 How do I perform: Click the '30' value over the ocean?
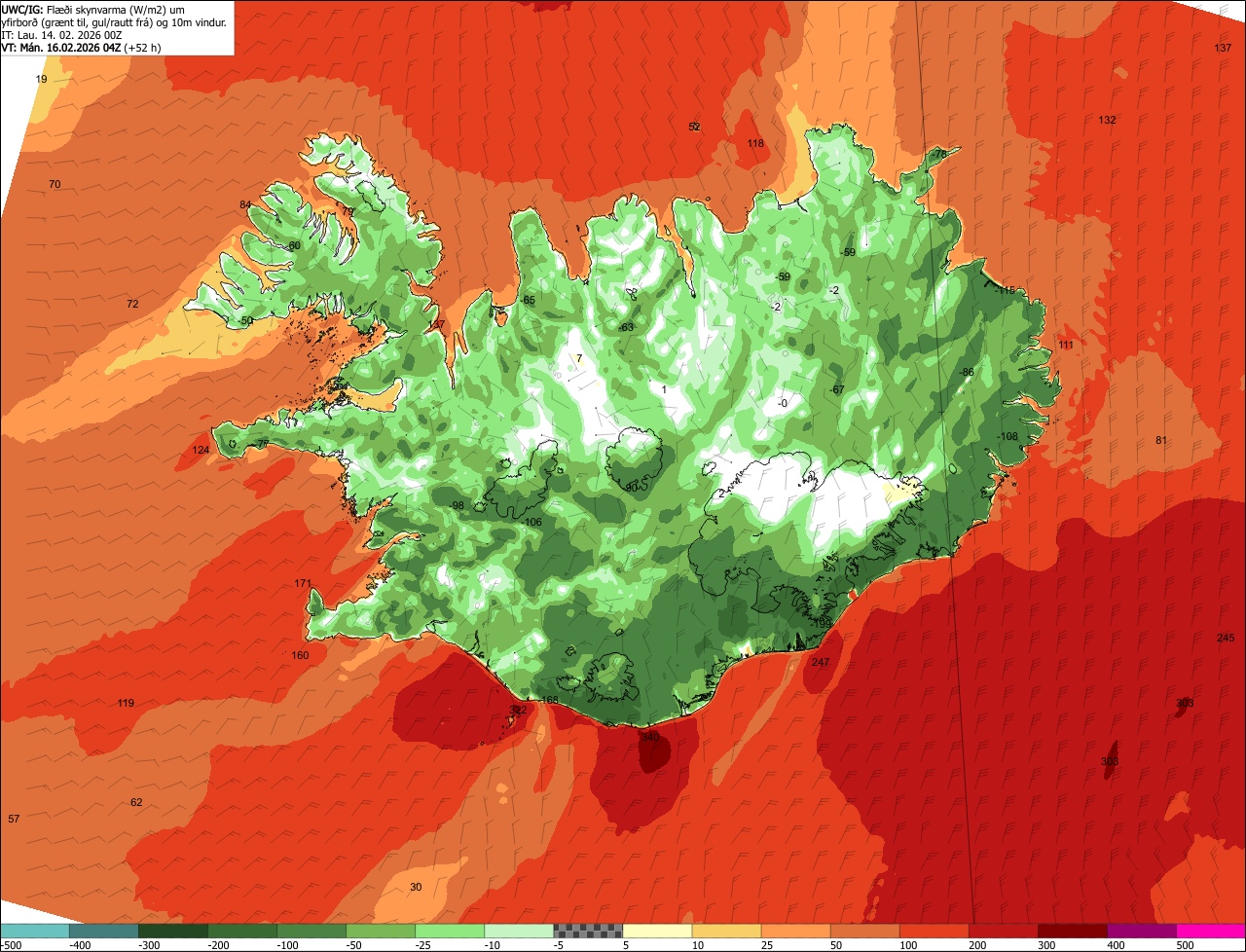[x=416, y=887]
